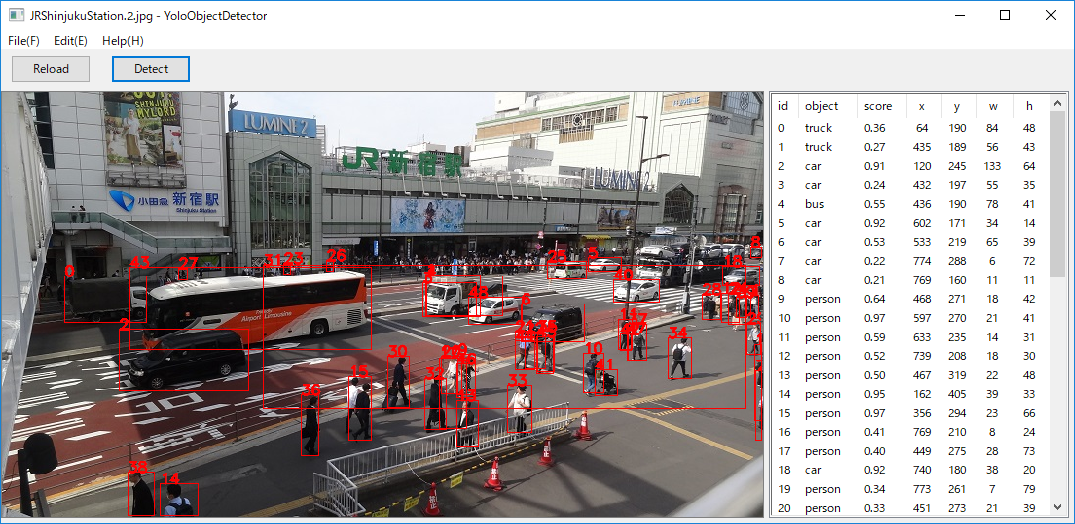Select row id 9 person score 0.64
This screenshot has height=524, width=1075.
tap(911, 299)
